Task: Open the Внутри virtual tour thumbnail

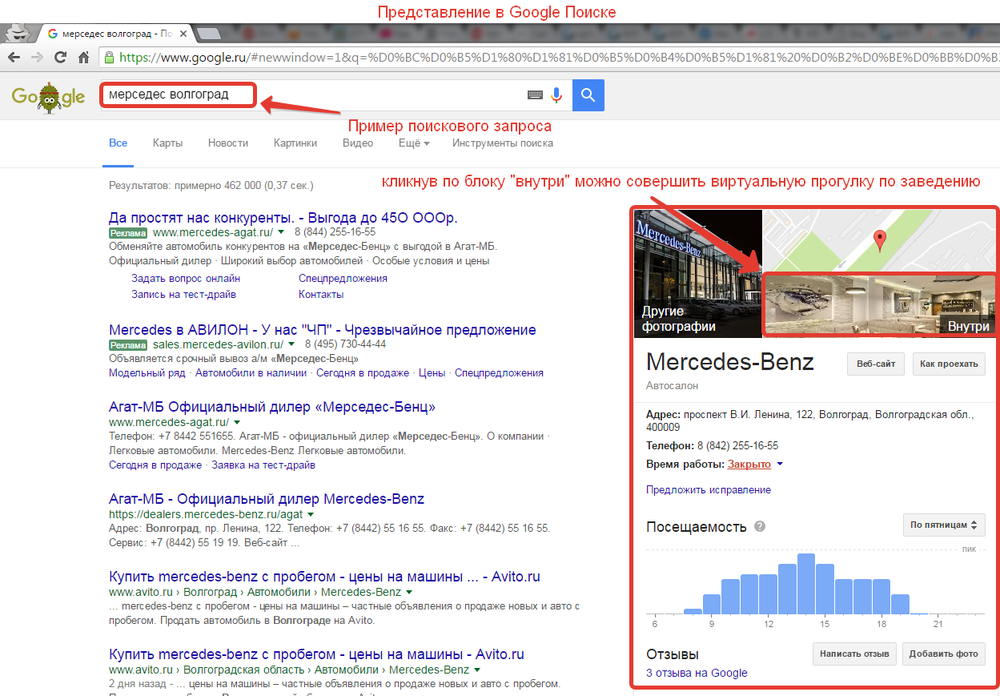Action: point(879,305)
